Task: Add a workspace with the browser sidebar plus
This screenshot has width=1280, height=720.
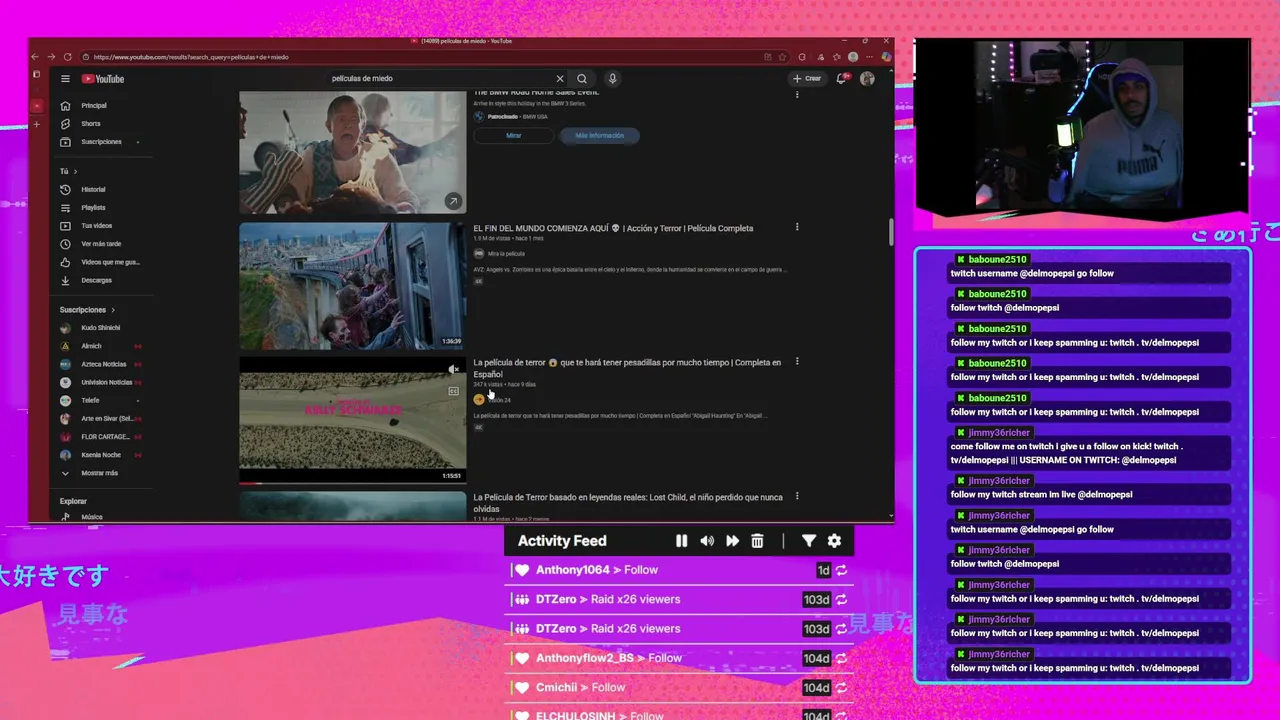Action: click(x=37, y=124)
